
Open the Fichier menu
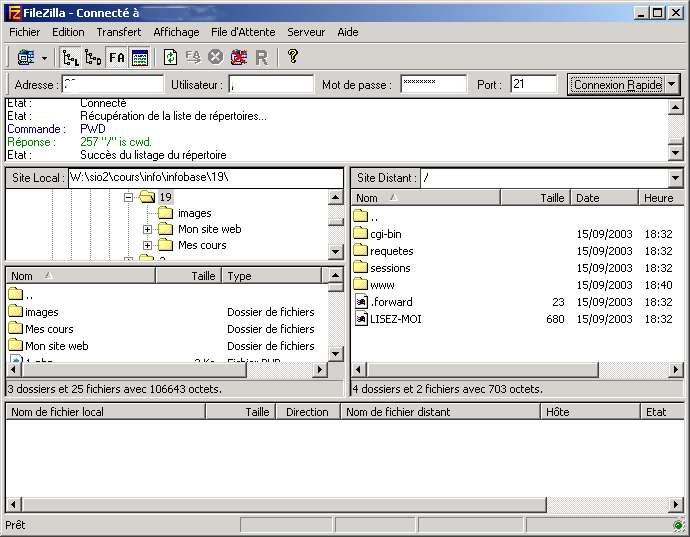pyautogui.click(x=25, y=32)
